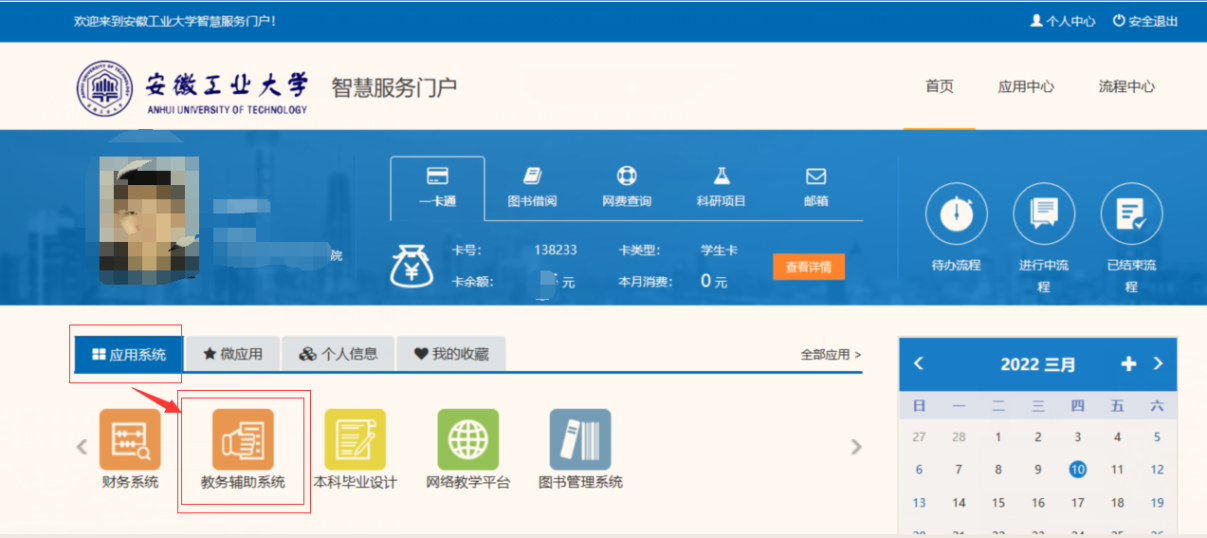
Task: Switch to the 个人信息 tab
Action: [338, 354]
